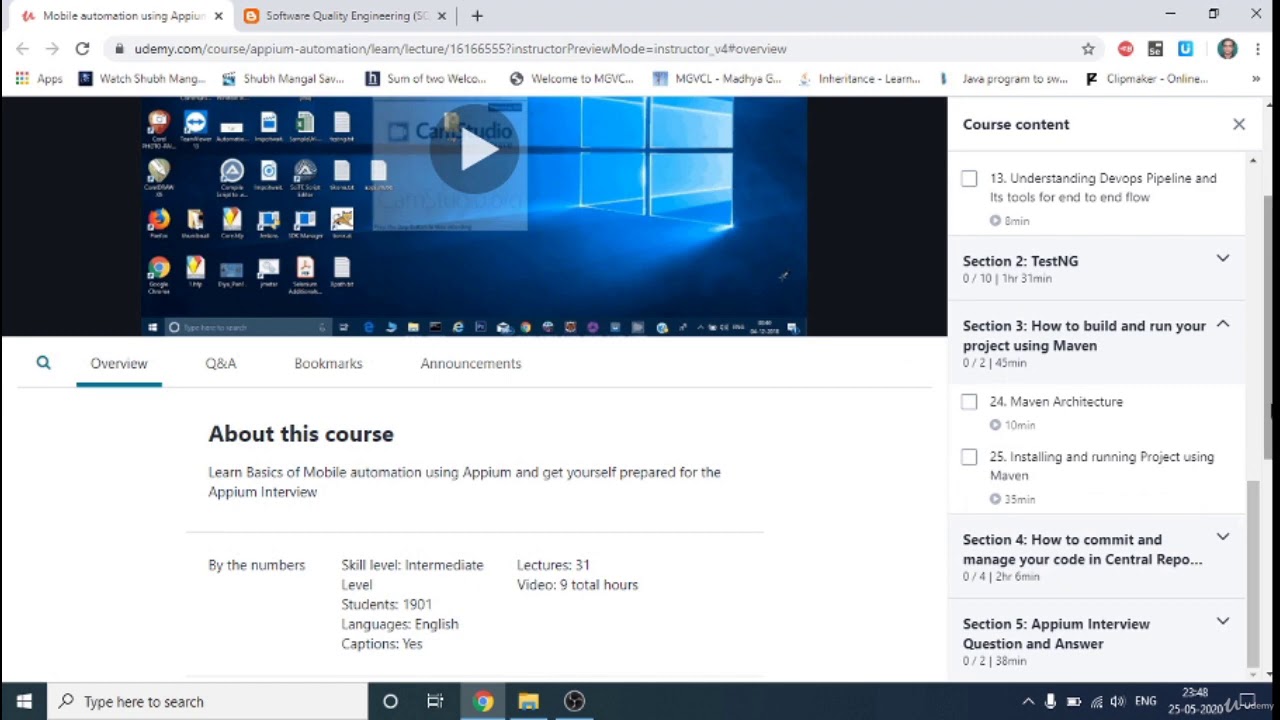Open Watch Shubh Mang bookmark
Image resolution: width=1280 pixels, height=720 pixels.
(141, 78)
